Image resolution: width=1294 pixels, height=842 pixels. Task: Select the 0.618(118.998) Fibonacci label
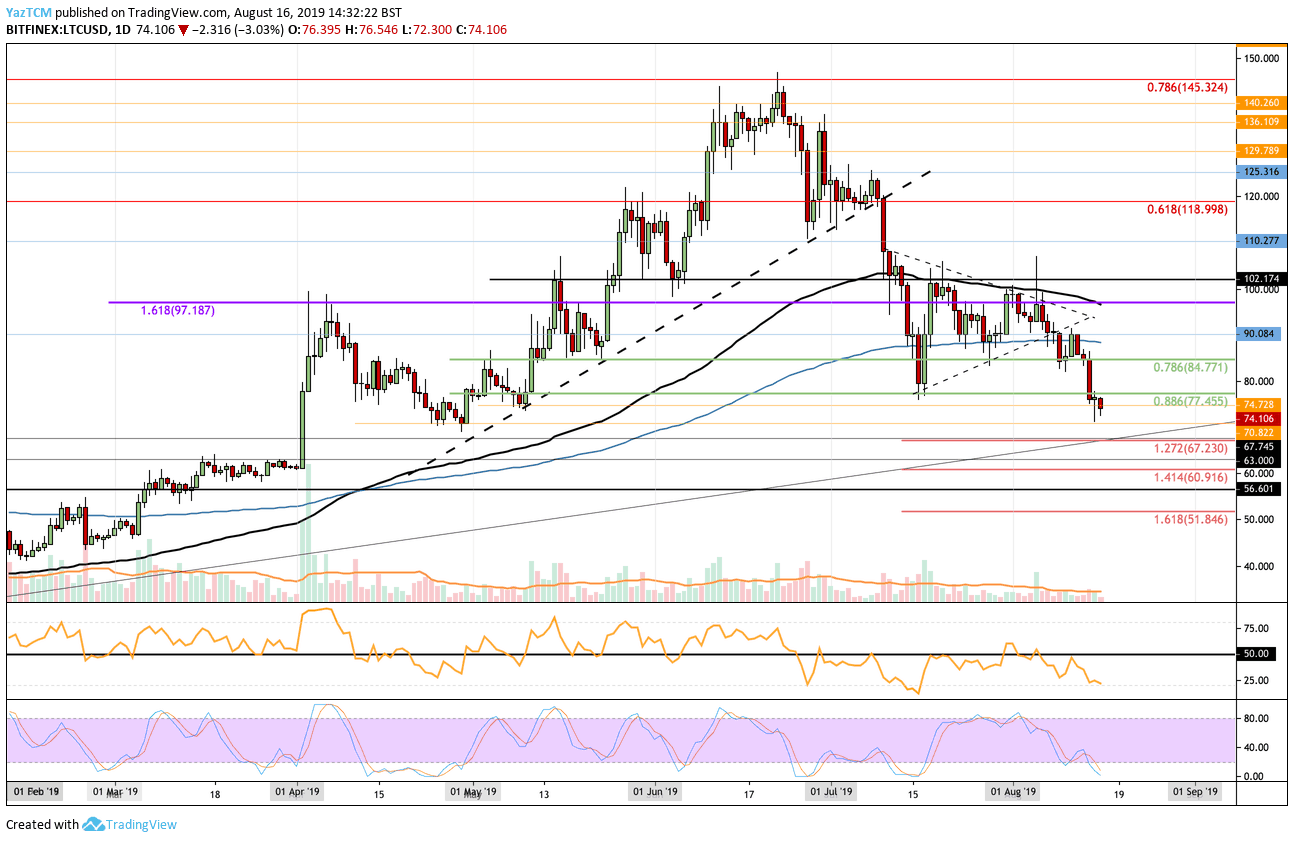1189,211
